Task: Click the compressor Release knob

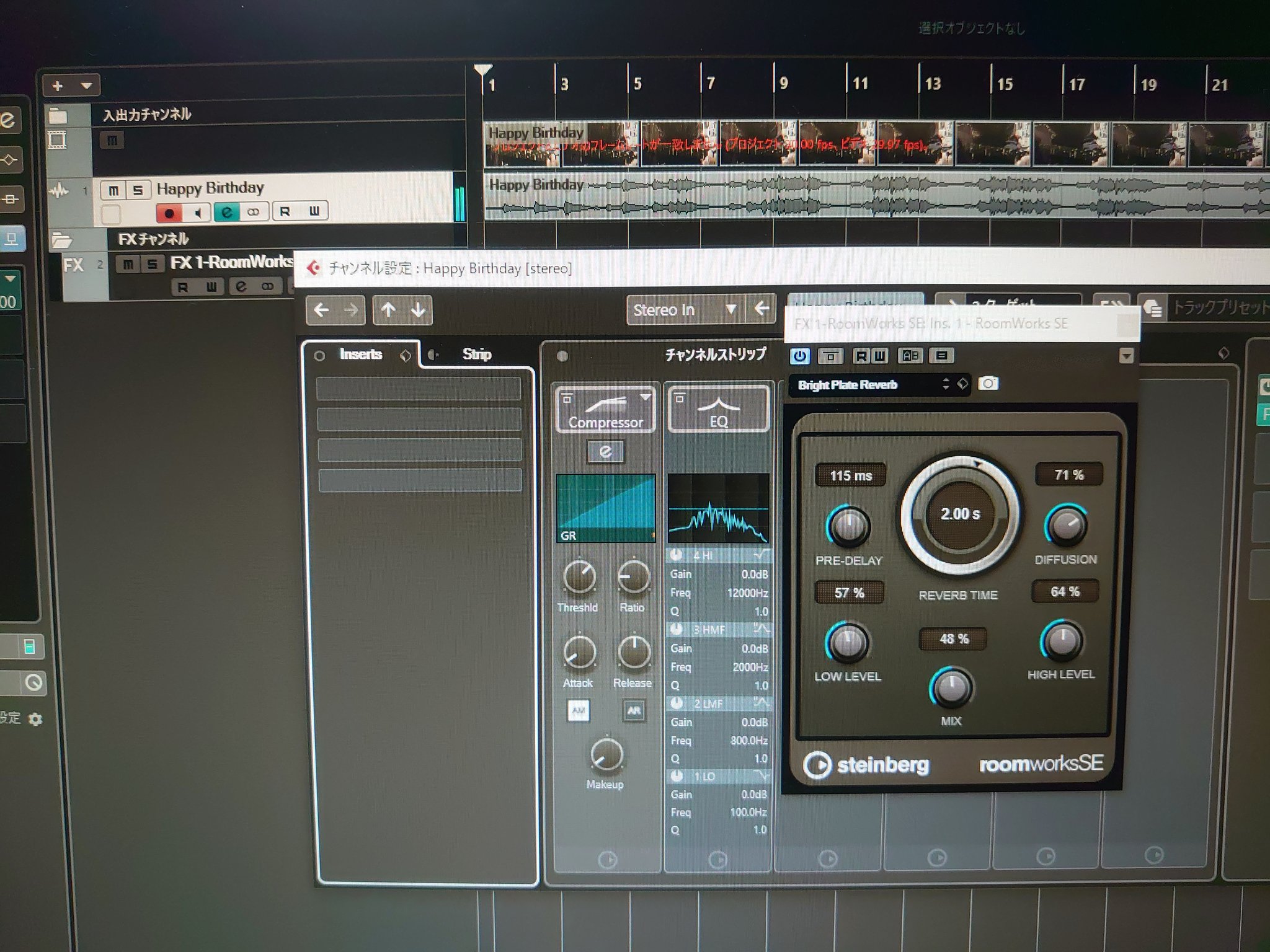Action: coord(634,652)
